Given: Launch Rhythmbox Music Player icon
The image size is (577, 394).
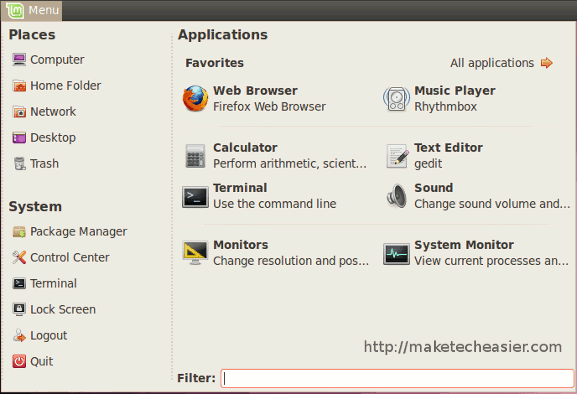Looking at the screenshot, I should (x=396, y=99).
